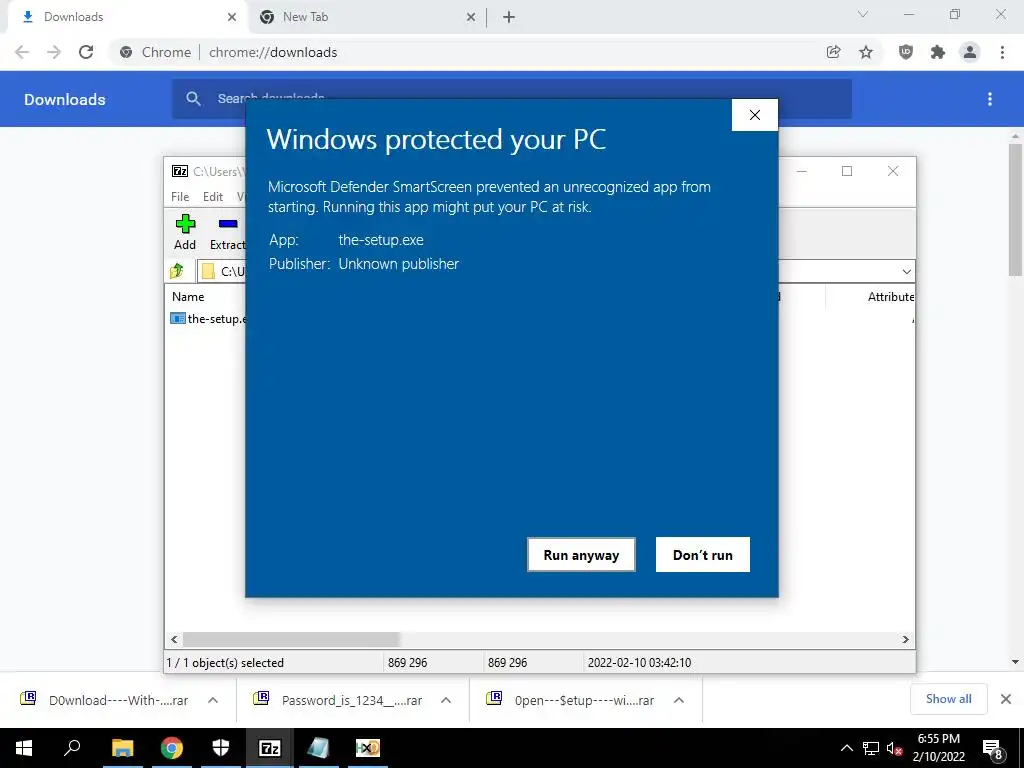The width and height of the screenshot is (1024, 768).
Task: Show hidden system tray icons
Action: 846,748
